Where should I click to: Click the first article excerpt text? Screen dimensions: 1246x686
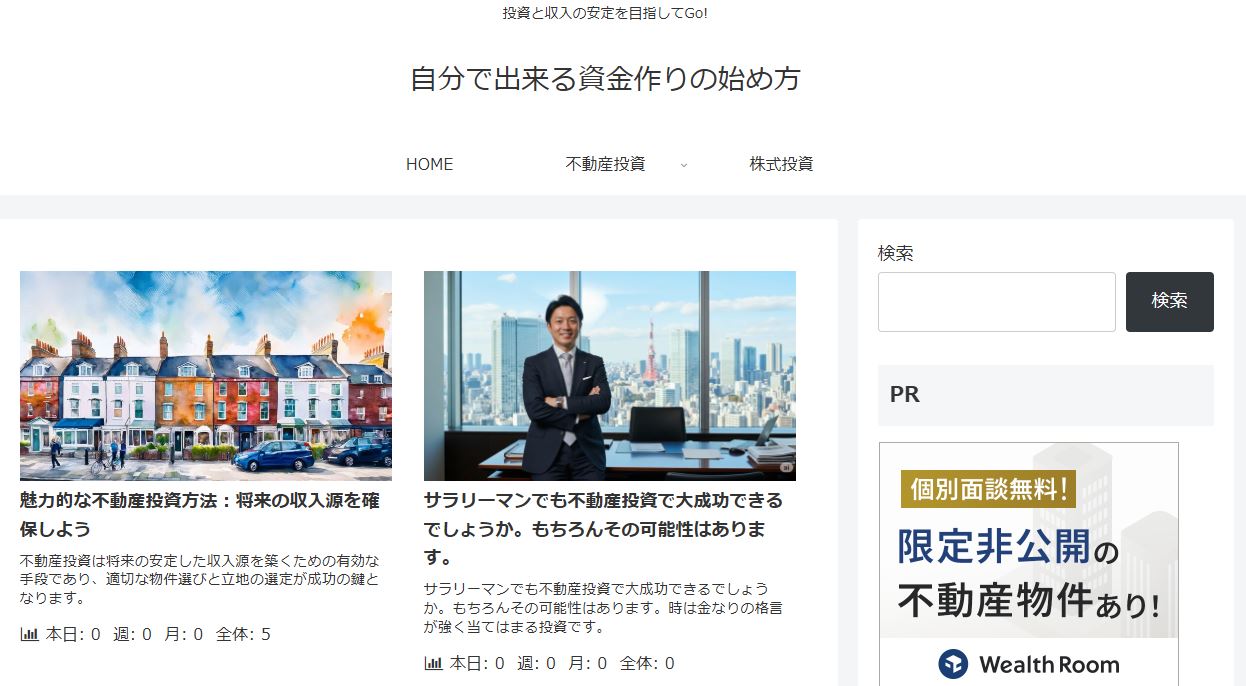[199, 579]
